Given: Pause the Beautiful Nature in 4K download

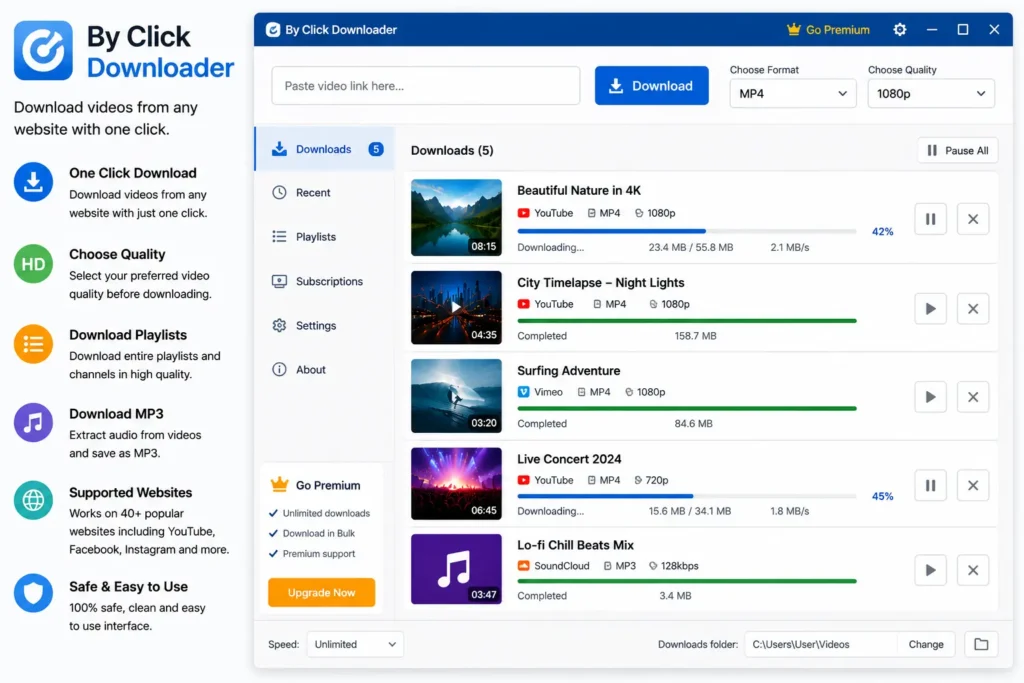Looking at the screenshot, I should pyautogui.click(x=930, y=219).
